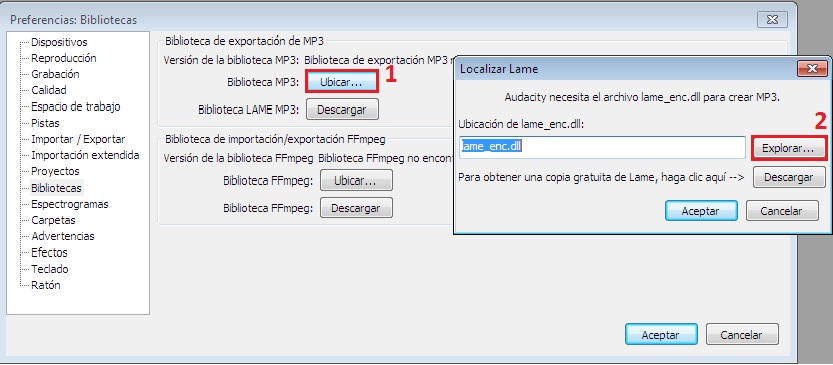Viewport: 833px width, 365px height.
Task: Click Ubicar button for Biblioteca MP3
Action: (x=342, y=82)
